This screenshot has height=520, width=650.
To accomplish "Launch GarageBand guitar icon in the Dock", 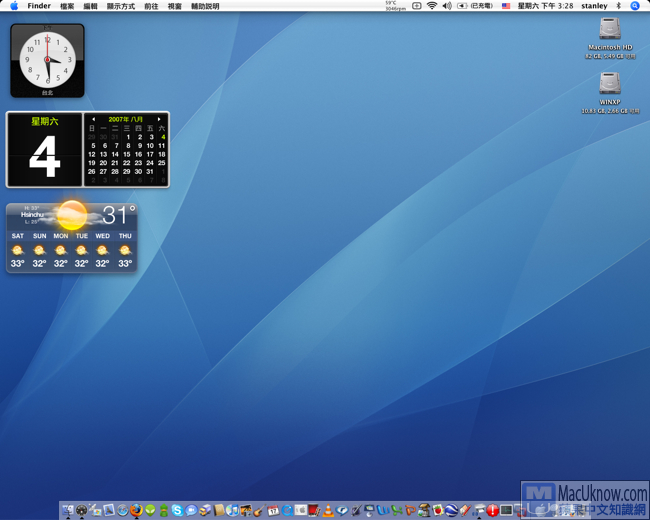I will pyautogui.click(x=260, y=510).
